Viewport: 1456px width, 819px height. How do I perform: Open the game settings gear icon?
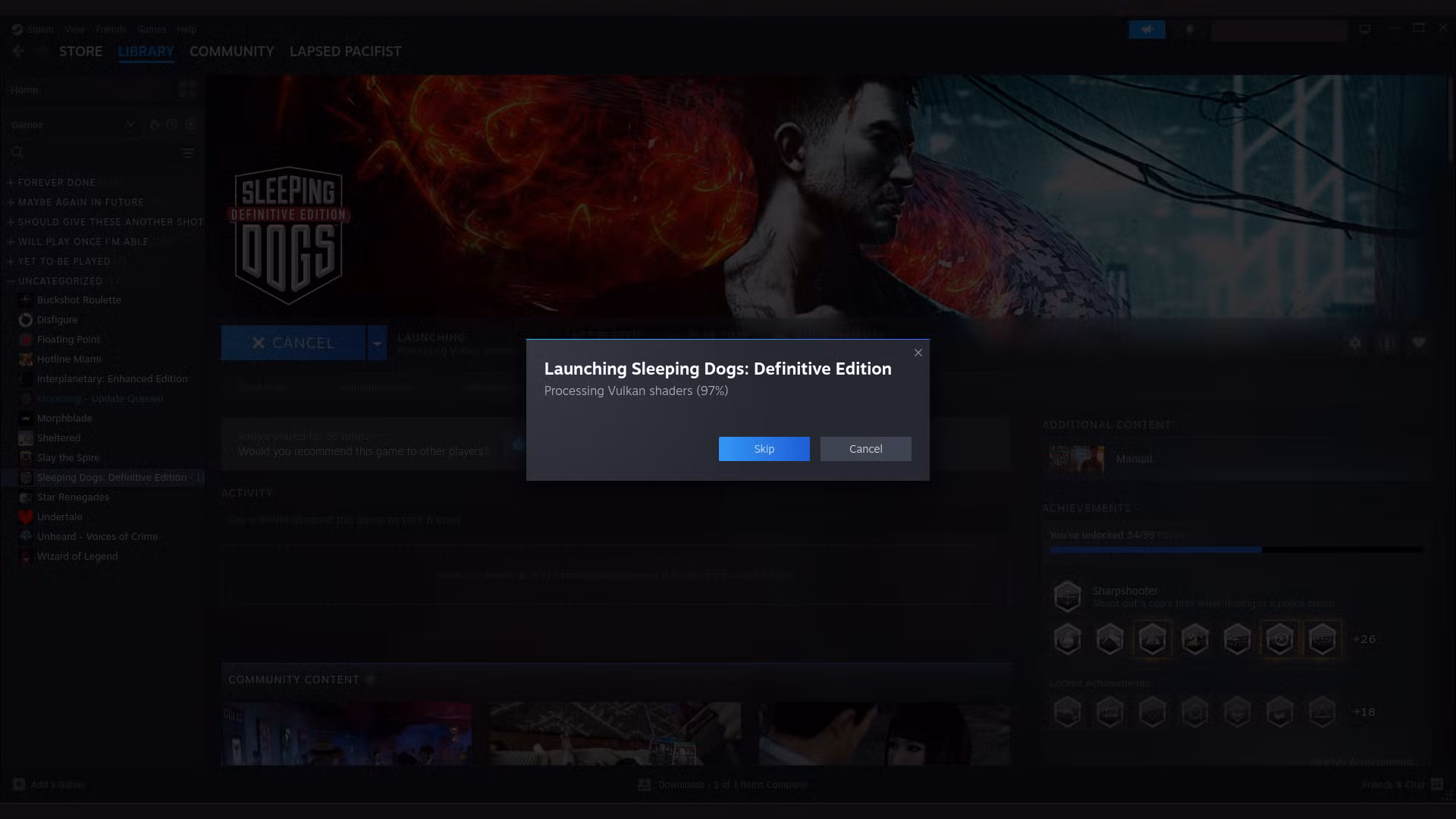click(x=1355, y=343)
